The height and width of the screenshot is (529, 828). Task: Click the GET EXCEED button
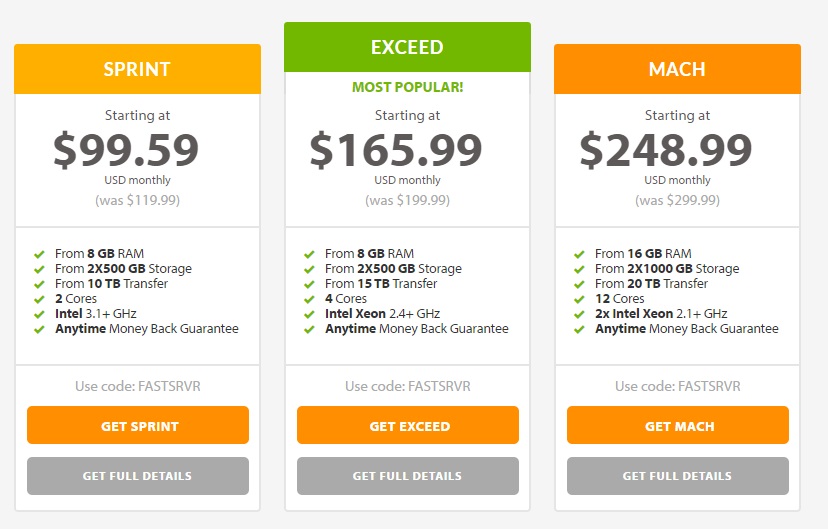[x=408, y=425]
